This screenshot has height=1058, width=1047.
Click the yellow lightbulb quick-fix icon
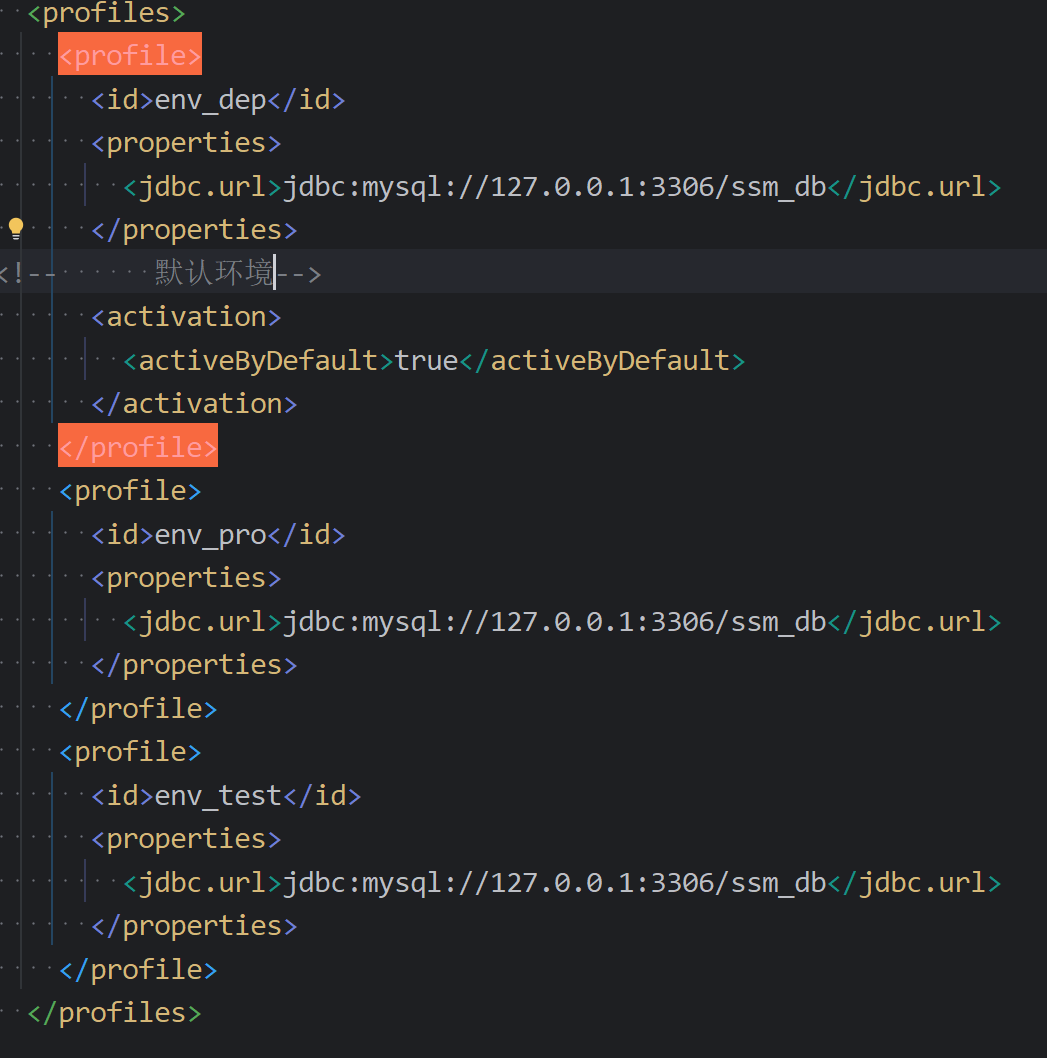click(16, 229)
